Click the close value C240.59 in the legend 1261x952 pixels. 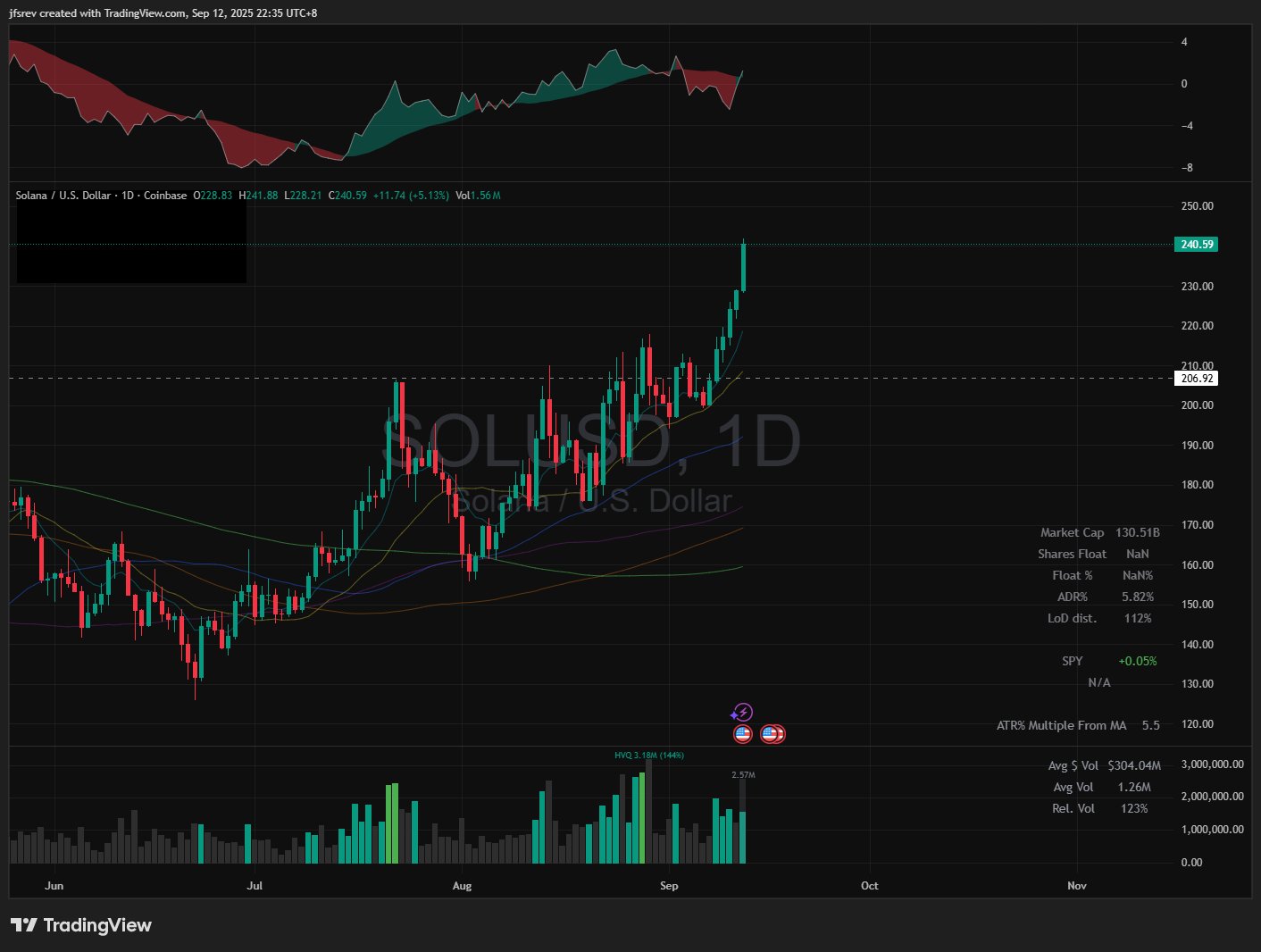click(x=347, y=196)
